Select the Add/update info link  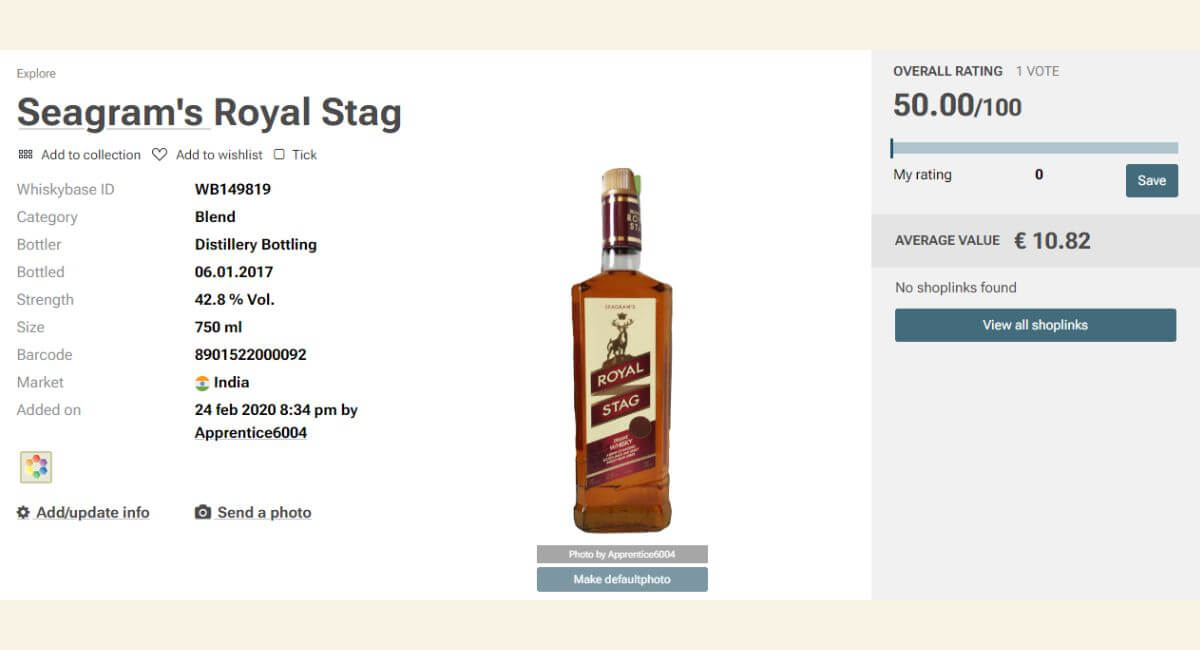(x=91, y=512)
